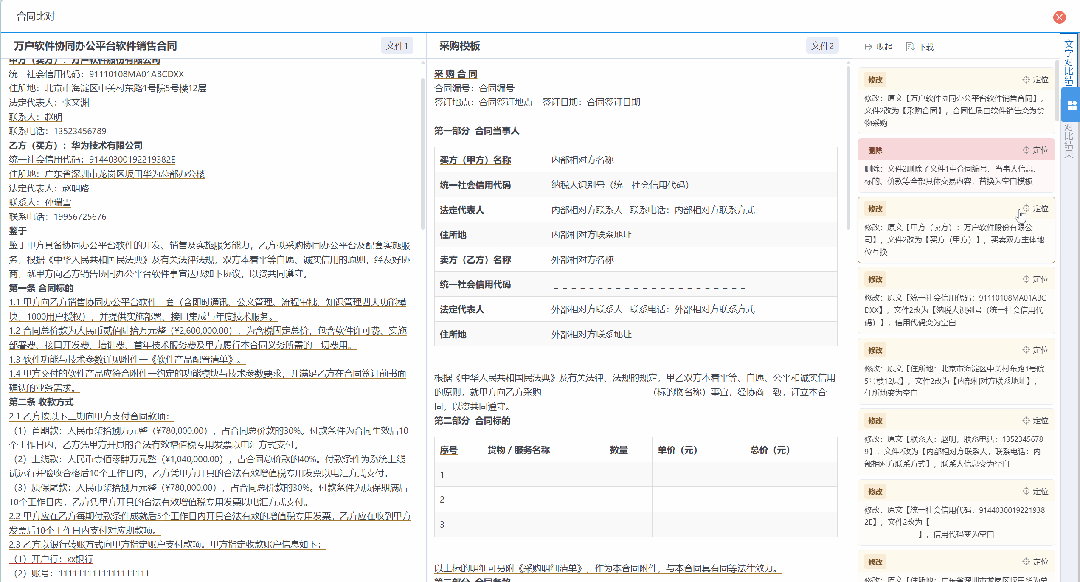This screenshot has width=1080, height=582.
Task: Click 定位 on the 91110108MA01A3C credit code card
Action: pyautogui.click(x=1035, y=279)
